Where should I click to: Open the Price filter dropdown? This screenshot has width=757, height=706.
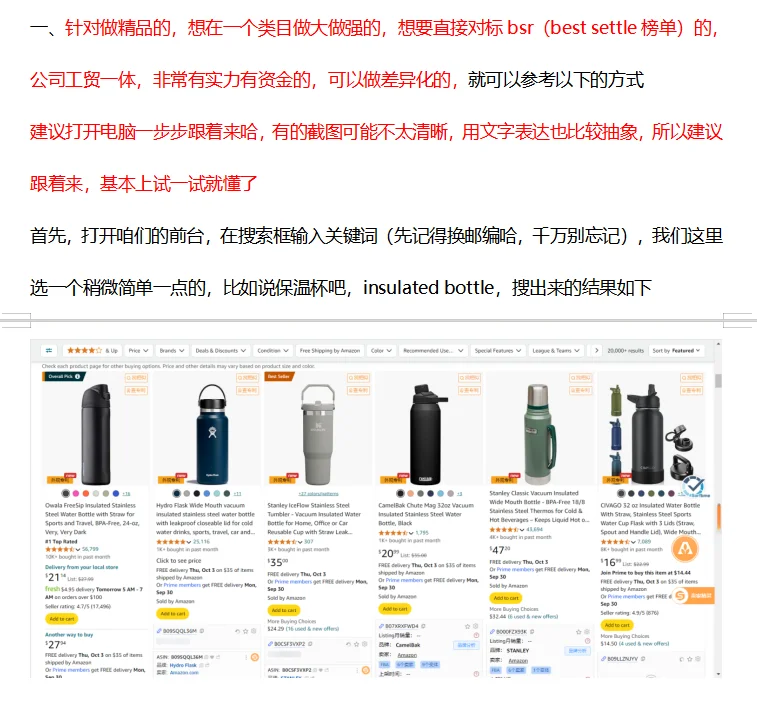(139, 351)
